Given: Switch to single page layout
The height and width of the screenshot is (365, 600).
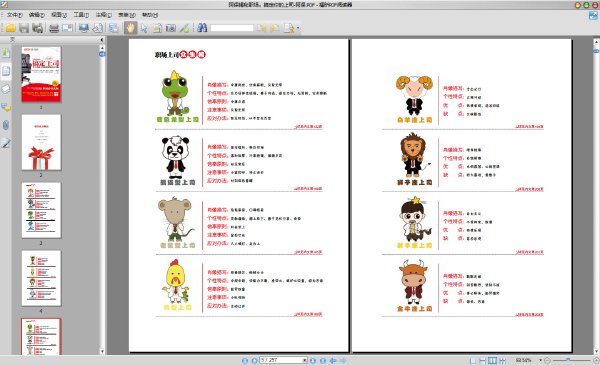Looking at the screenshot, I should click(x=473, y=360).
